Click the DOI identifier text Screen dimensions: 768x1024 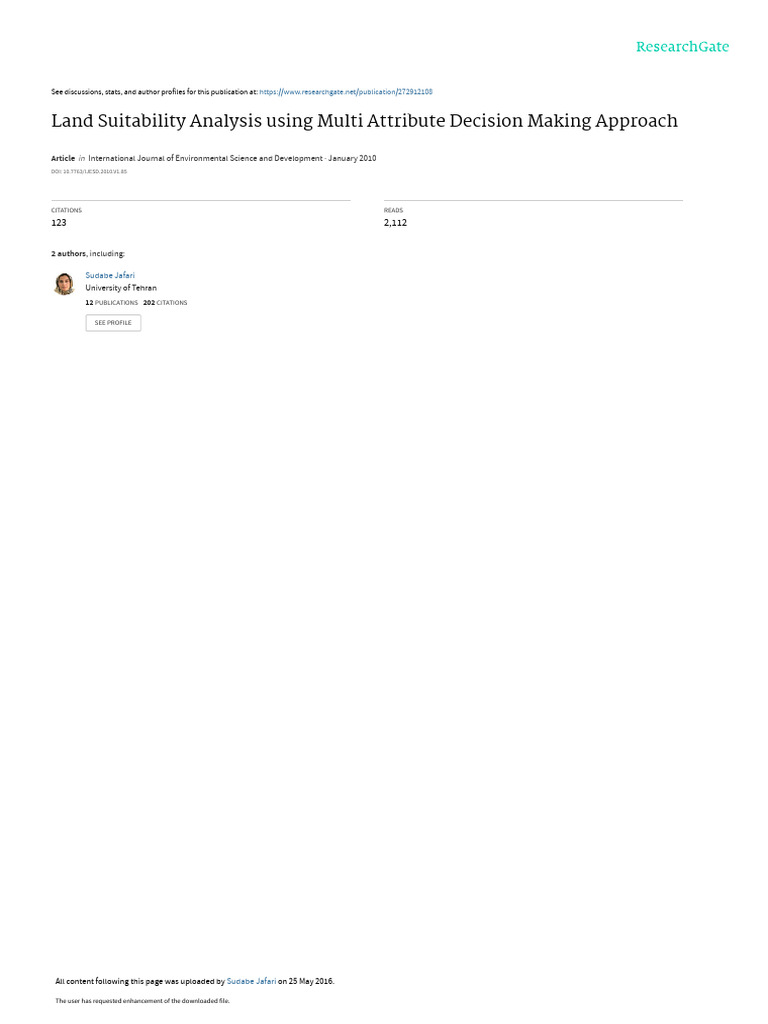[89, 172]
